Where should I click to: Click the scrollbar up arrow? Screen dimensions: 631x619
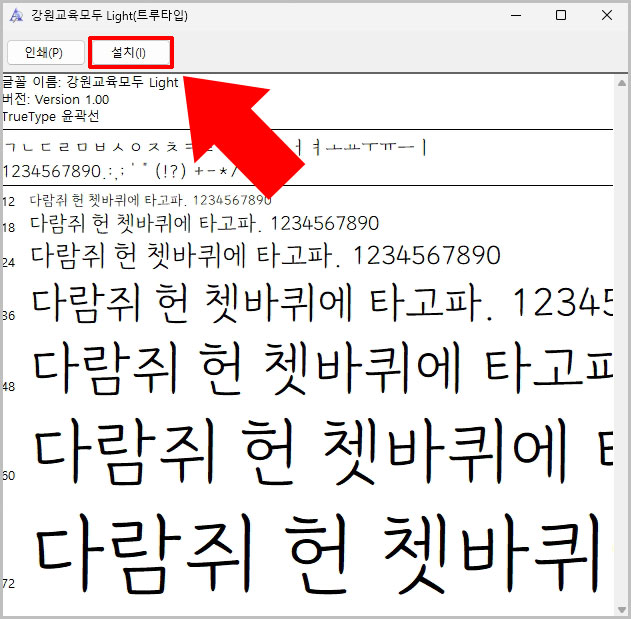pos(621,83)
